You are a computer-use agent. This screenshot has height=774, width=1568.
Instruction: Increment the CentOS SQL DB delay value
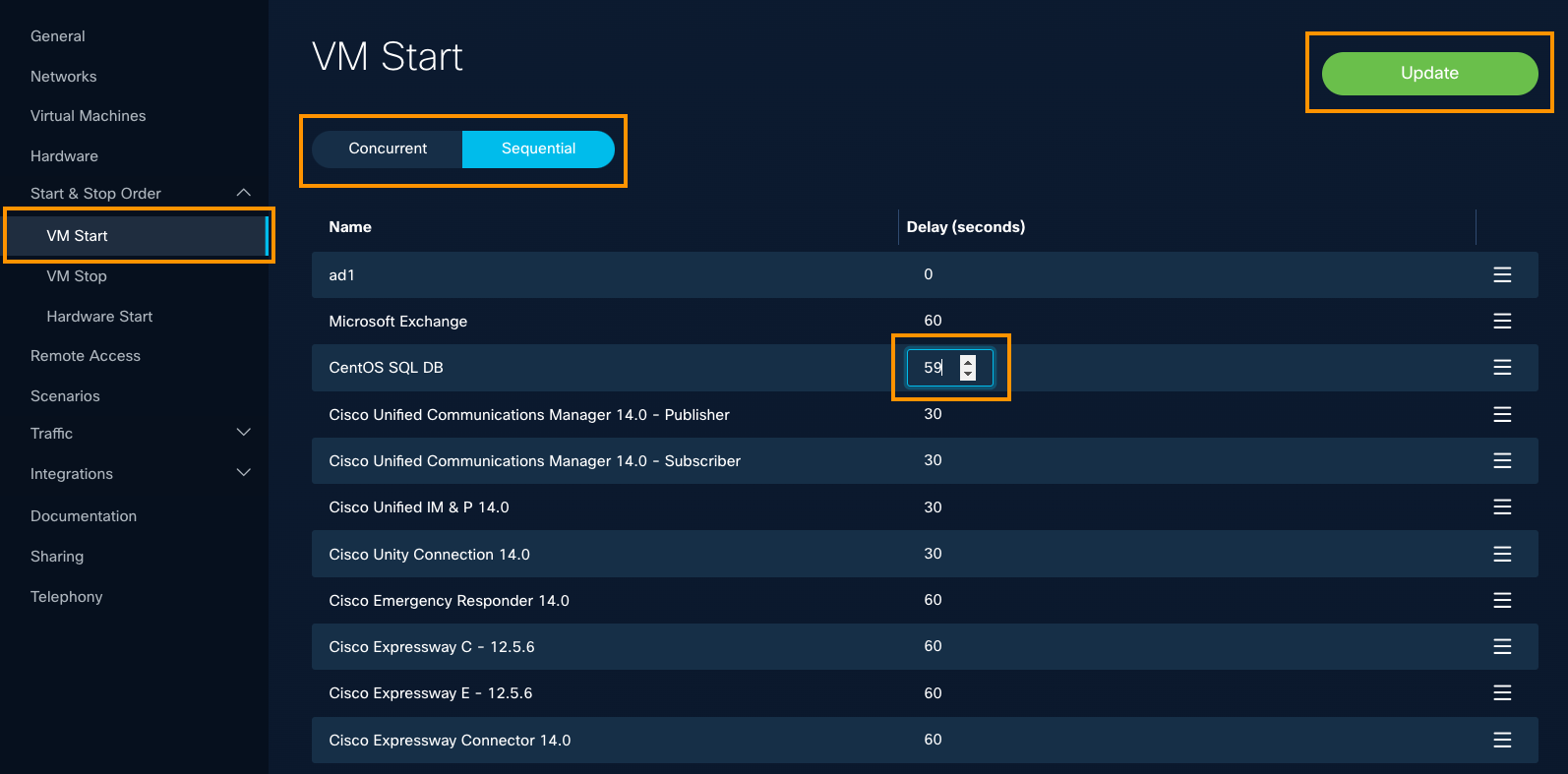click(968, 361)
